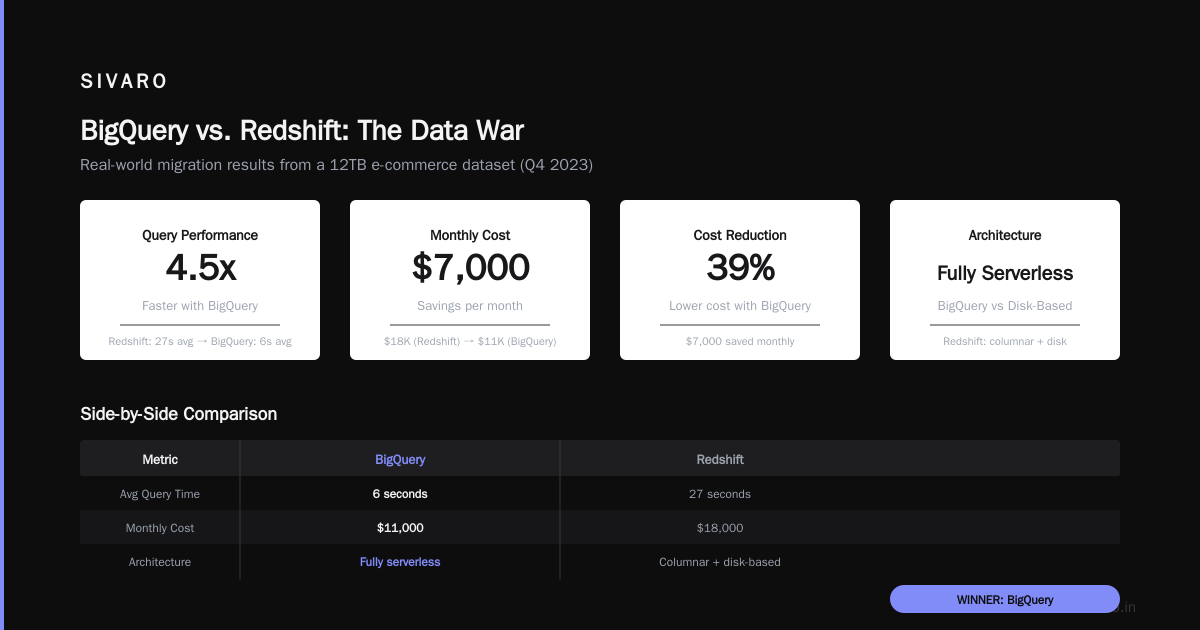Click "$18K (Redshift) → $11K (BigQuery)" note
This screenshot has width=1200, height=630.
470,341
